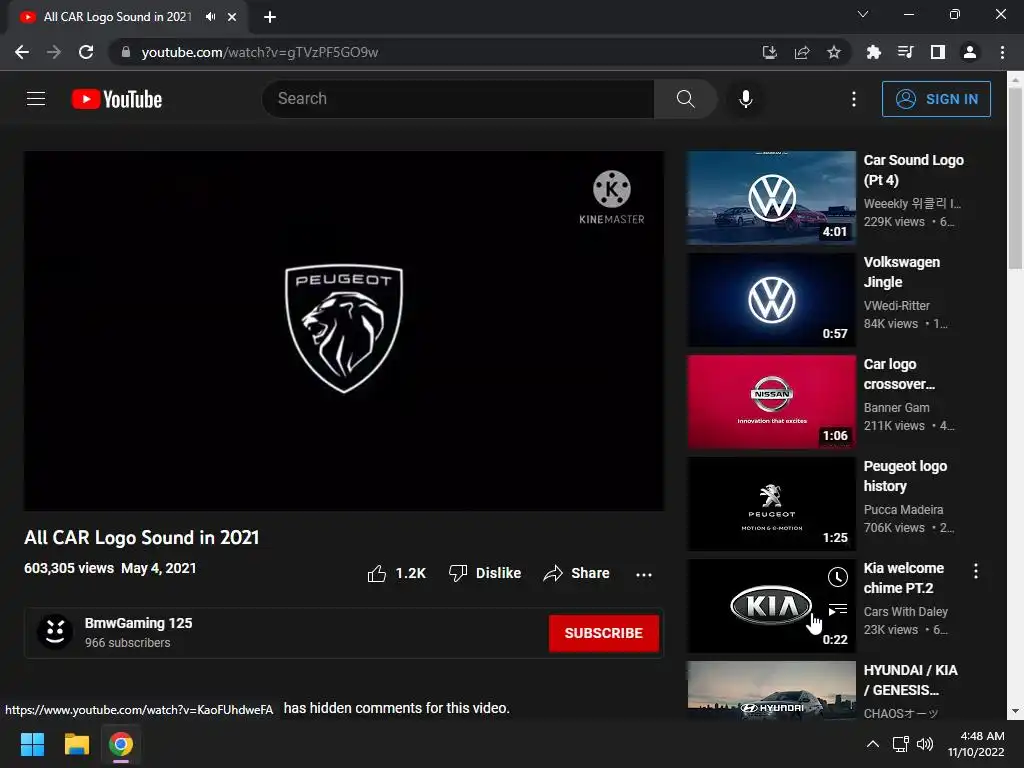Open media controls icon in toolbar

click(905, 52)
